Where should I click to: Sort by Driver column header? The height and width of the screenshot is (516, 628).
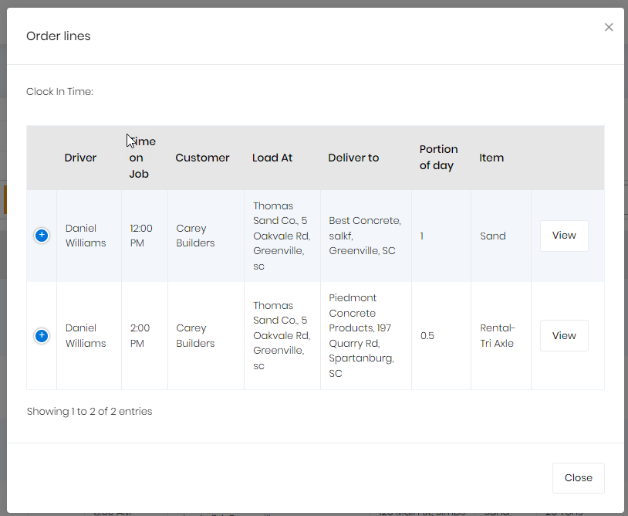pyautogui.click(x=81, y=158)
